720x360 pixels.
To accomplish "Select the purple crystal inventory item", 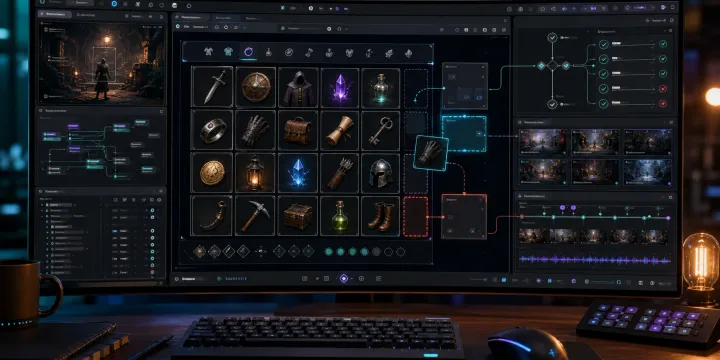I will (x=340, y=87).
